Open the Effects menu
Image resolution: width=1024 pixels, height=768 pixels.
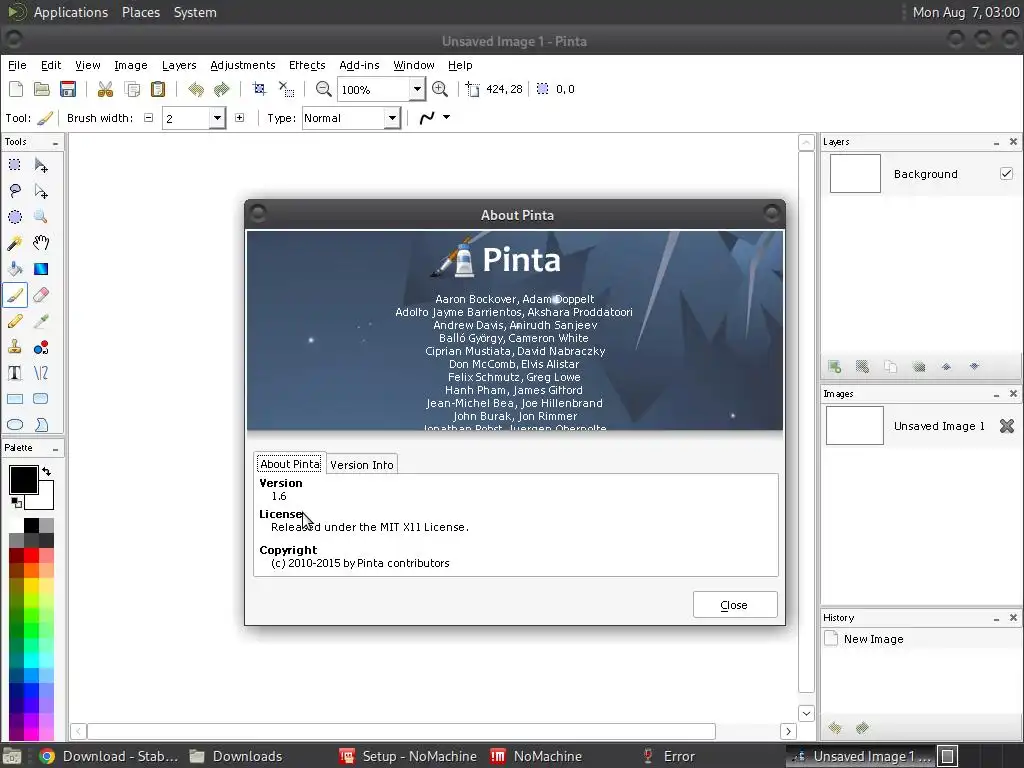click(307, 65)
